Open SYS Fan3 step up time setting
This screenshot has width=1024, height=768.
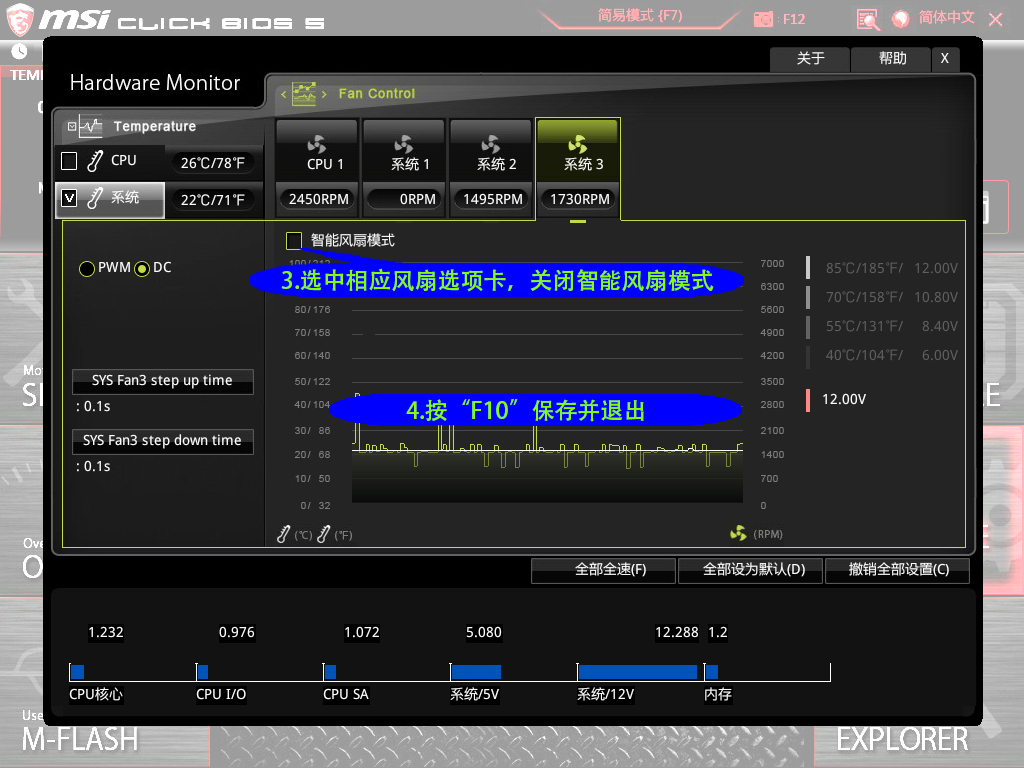coord(162,381)
